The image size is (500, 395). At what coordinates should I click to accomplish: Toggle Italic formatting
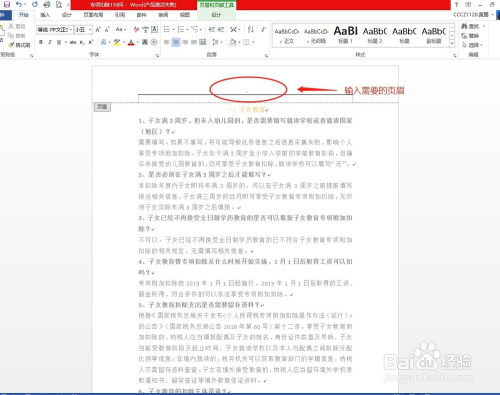tap(50, 42)
